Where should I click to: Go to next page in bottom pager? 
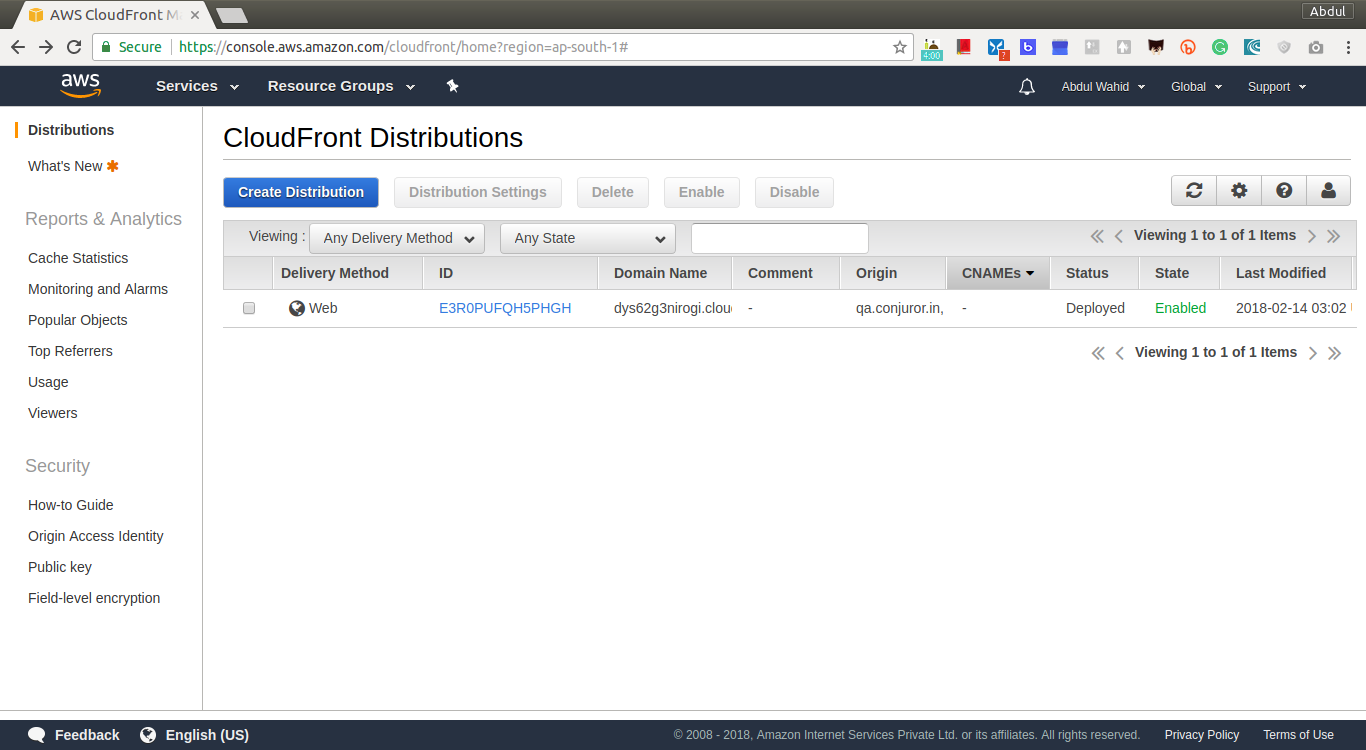coord(1313,353)
